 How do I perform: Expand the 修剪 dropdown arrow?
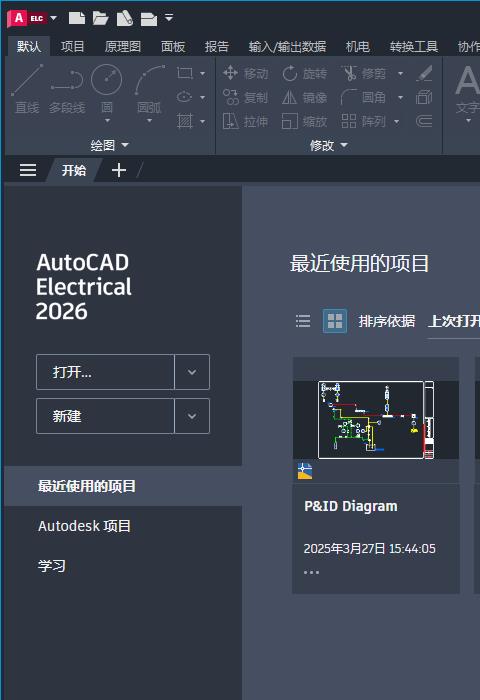coord(400,73)
